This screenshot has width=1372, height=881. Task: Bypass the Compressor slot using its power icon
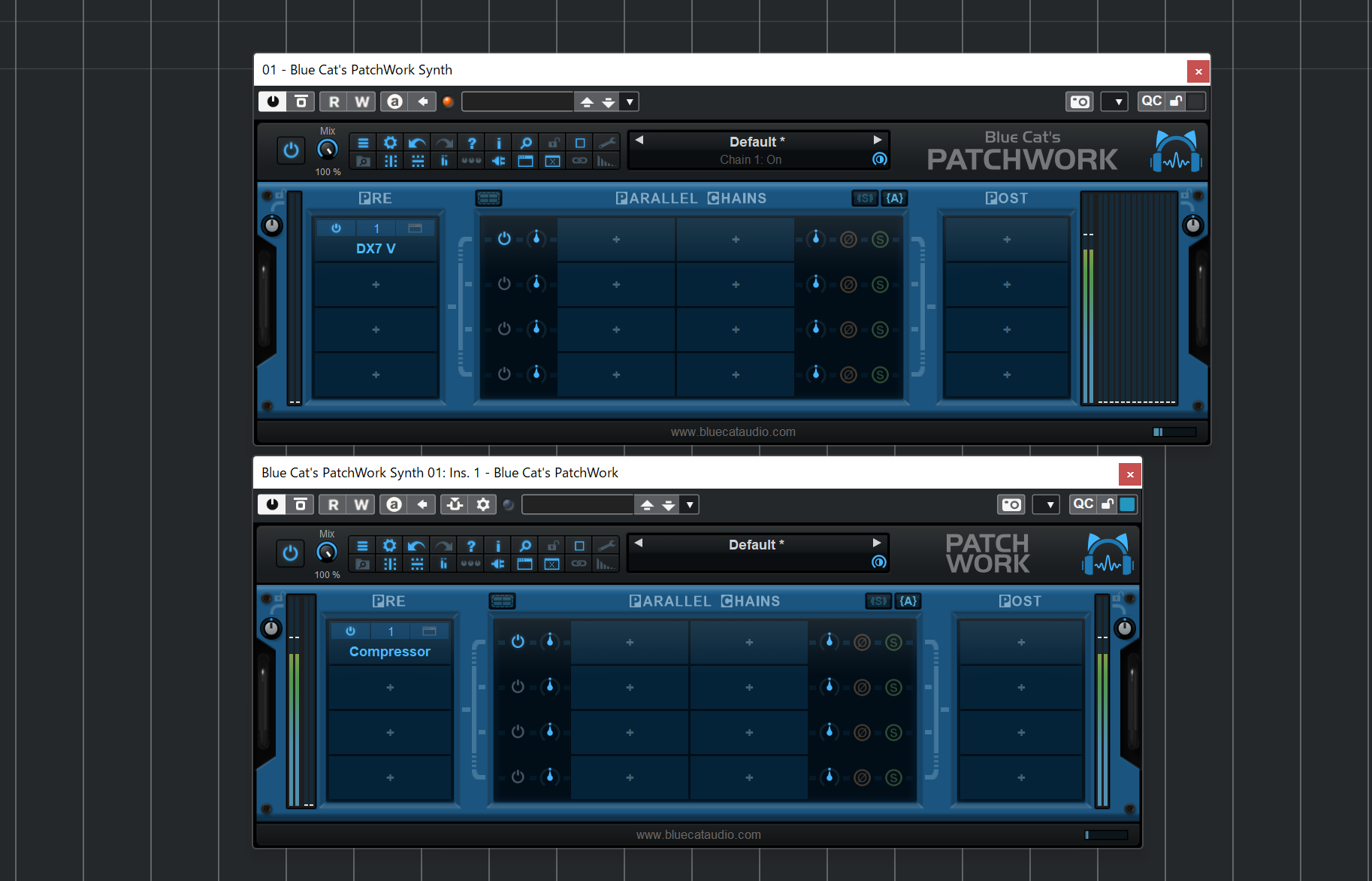pyautogui.click(x=350, y=631)
